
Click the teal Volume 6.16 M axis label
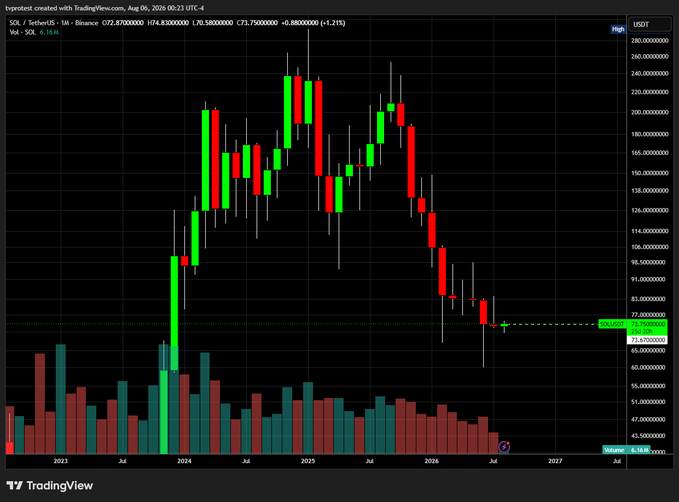click(626, 450)
